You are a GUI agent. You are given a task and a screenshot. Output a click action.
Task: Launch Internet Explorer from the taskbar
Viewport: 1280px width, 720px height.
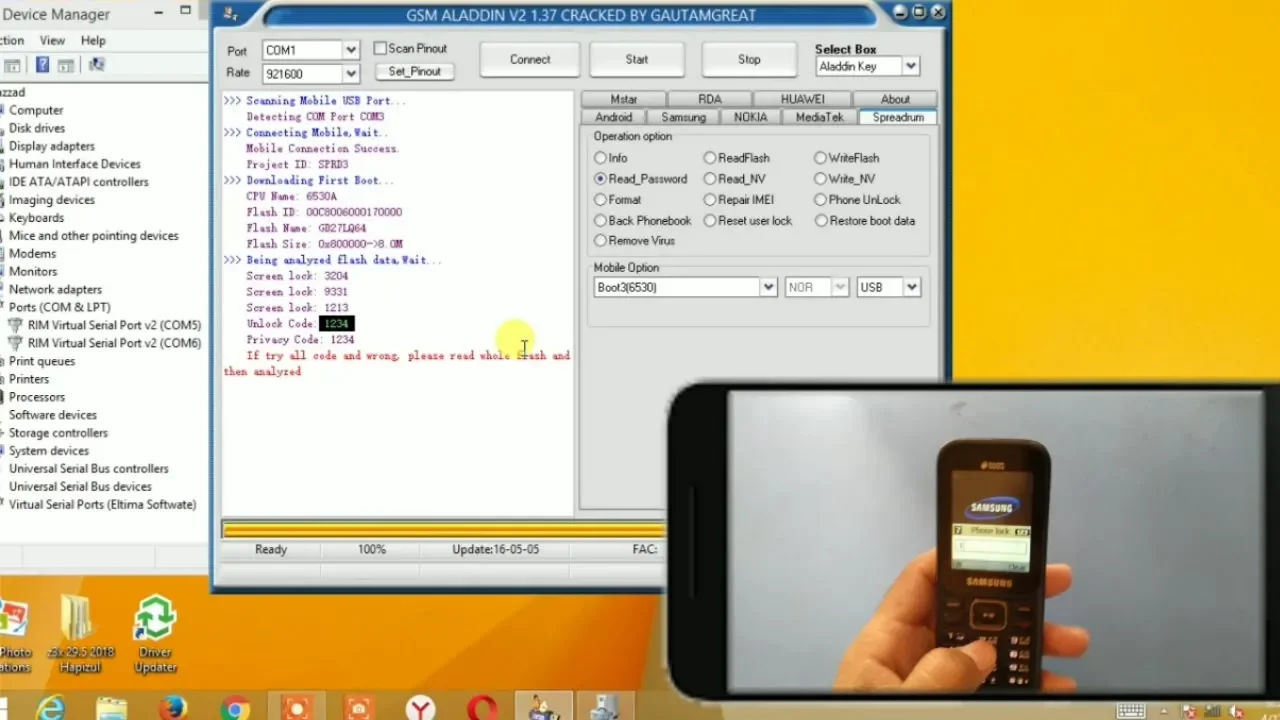click(x=50, y=709)
